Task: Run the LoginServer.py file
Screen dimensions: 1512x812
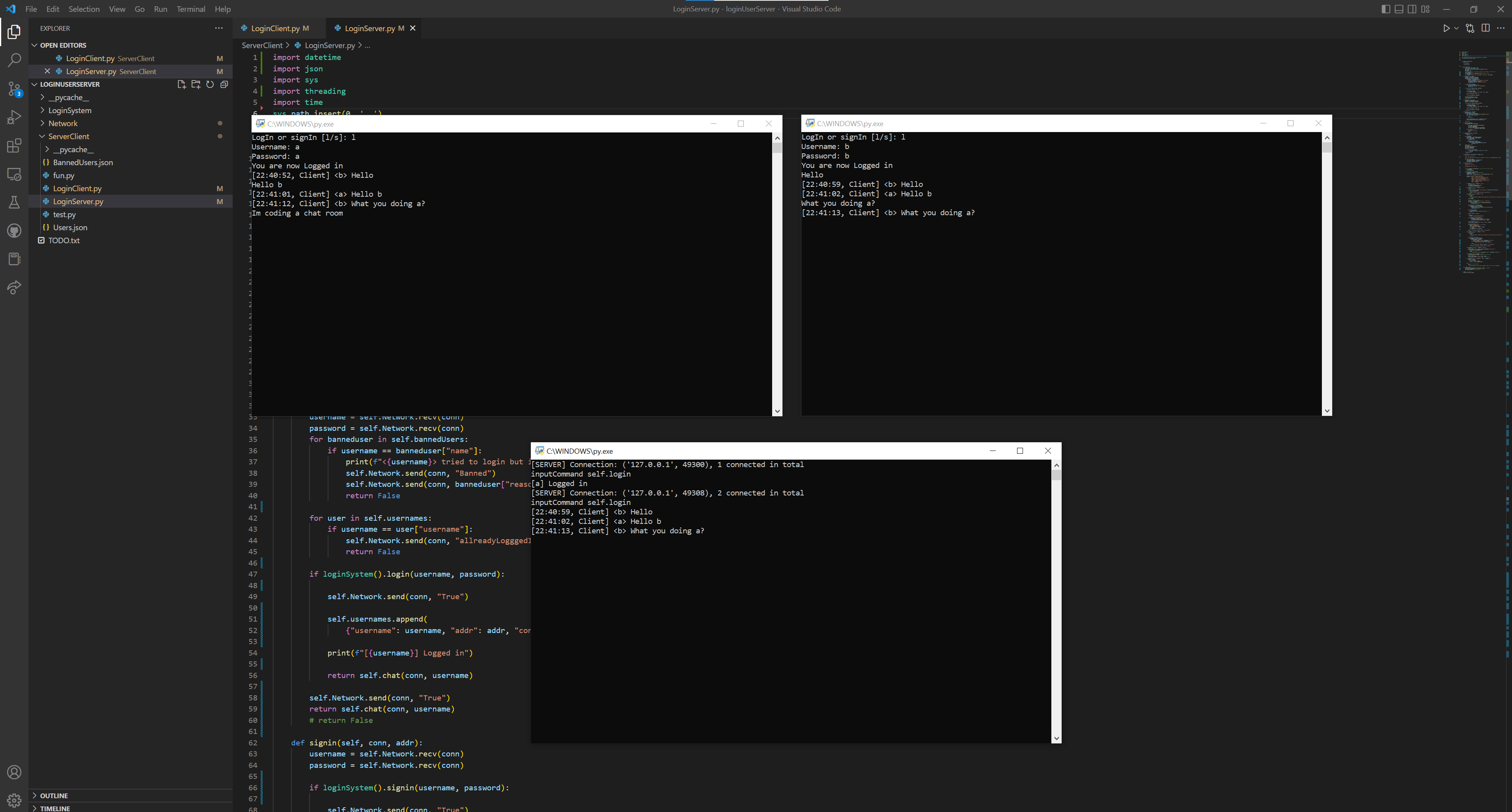Action: point(1447,28)
